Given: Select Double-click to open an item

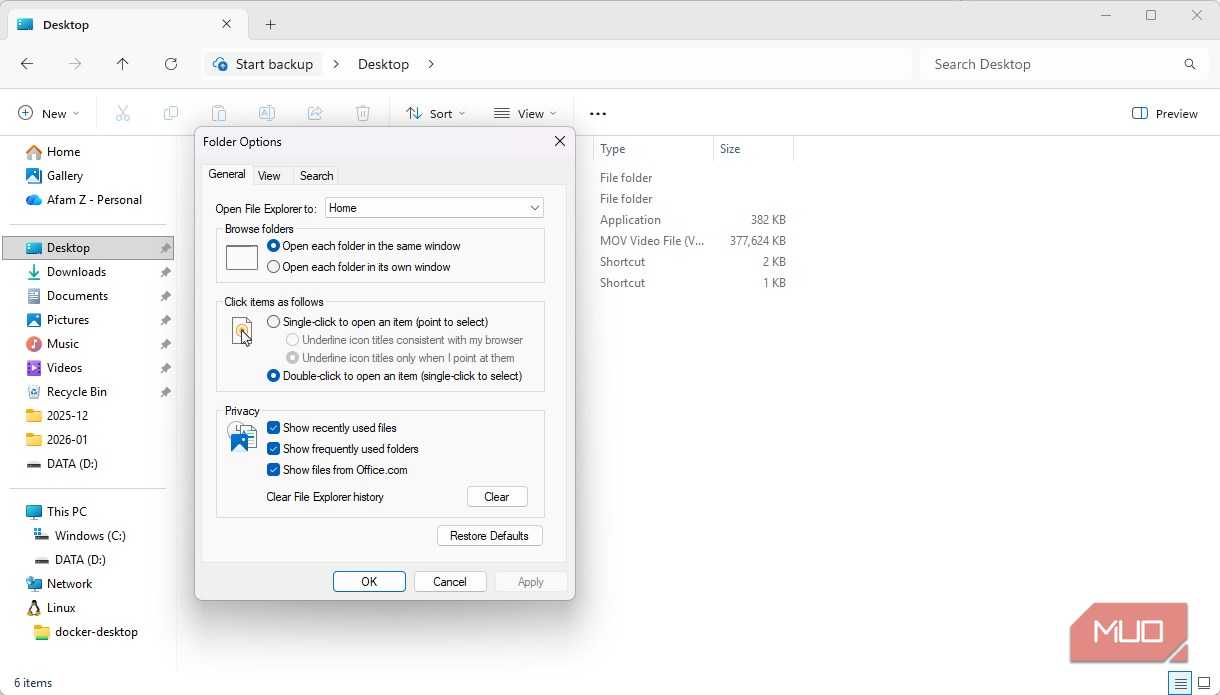Looking at the screenshot, I should pos(274,376).
